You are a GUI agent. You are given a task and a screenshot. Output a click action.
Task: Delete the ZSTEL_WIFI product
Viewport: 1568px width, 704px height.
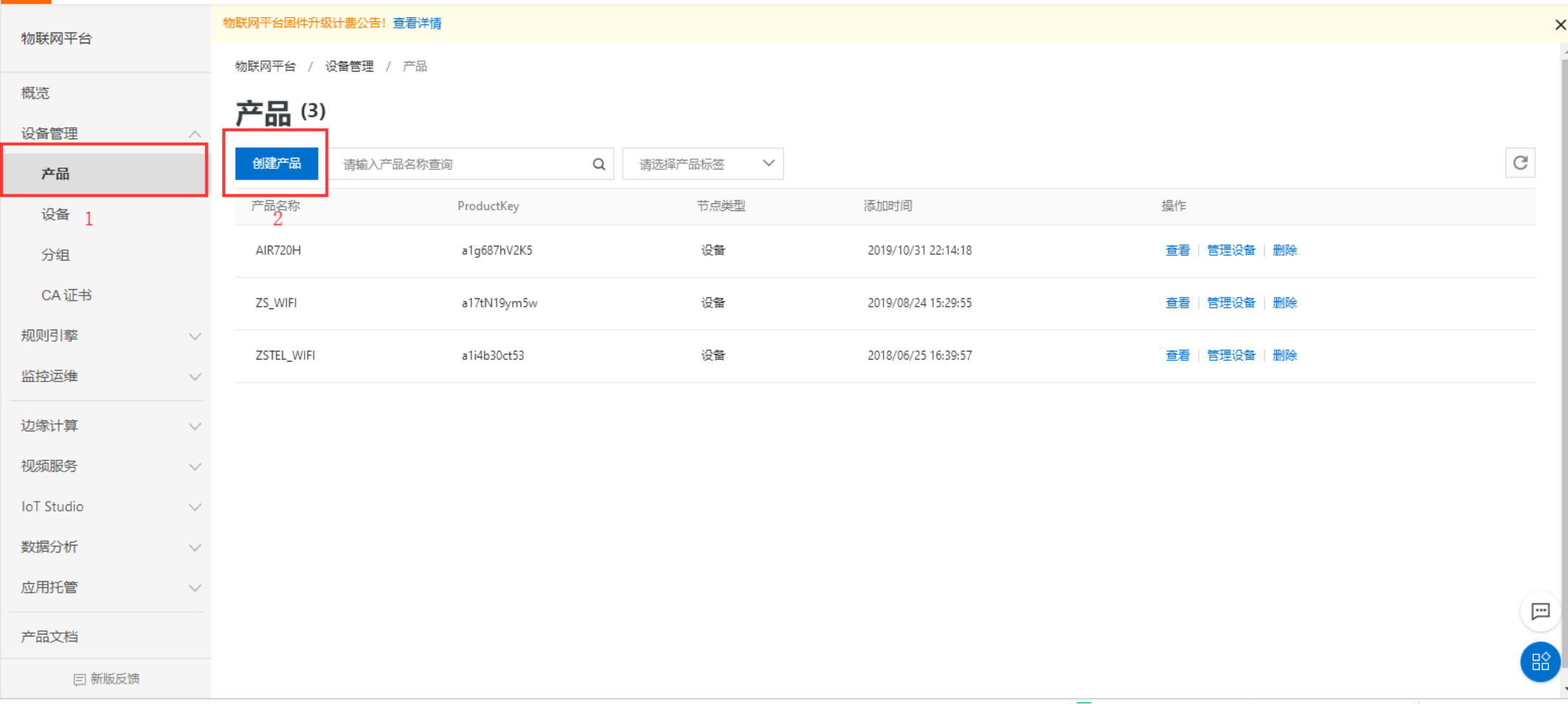pos(1285,356)
